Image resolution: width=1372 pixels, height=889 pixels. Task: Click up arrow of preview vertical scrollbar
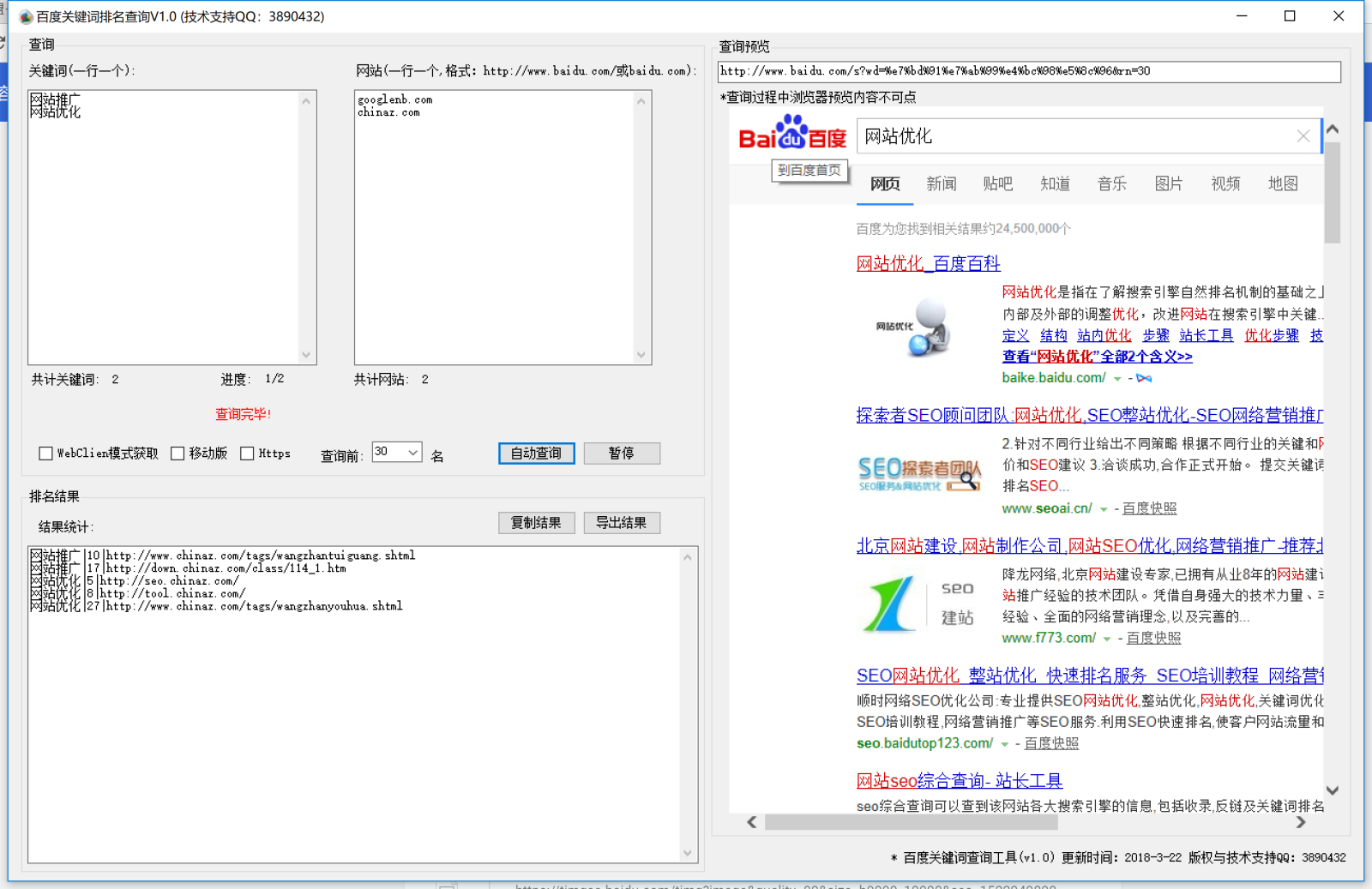[1333, 129]
